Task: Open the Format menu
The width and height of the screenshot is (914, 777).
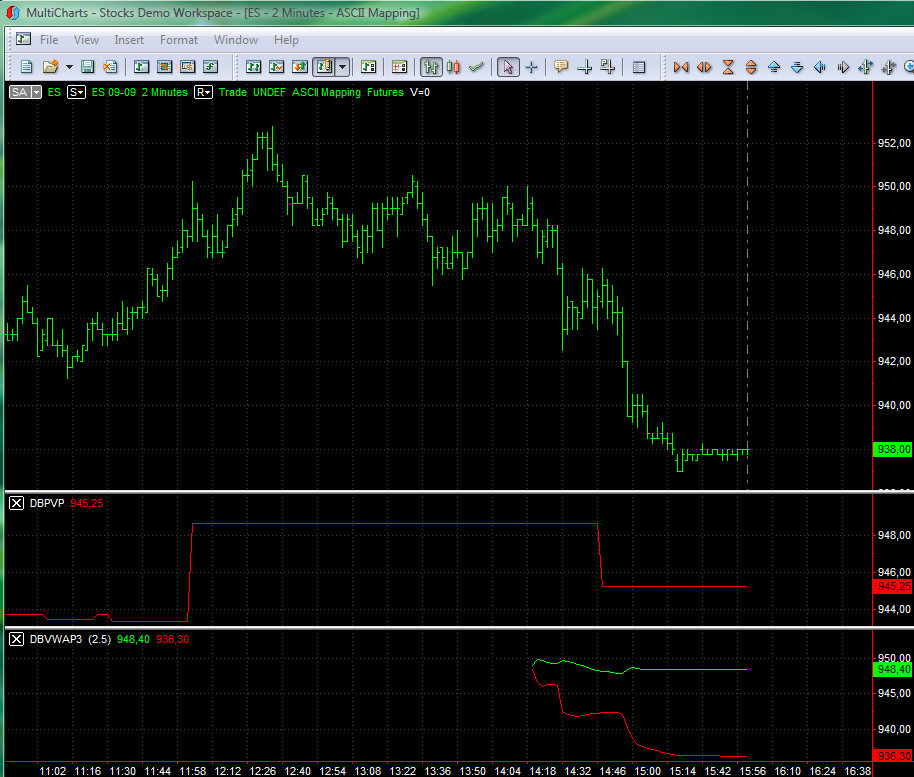Action: [x=179, y=40]
